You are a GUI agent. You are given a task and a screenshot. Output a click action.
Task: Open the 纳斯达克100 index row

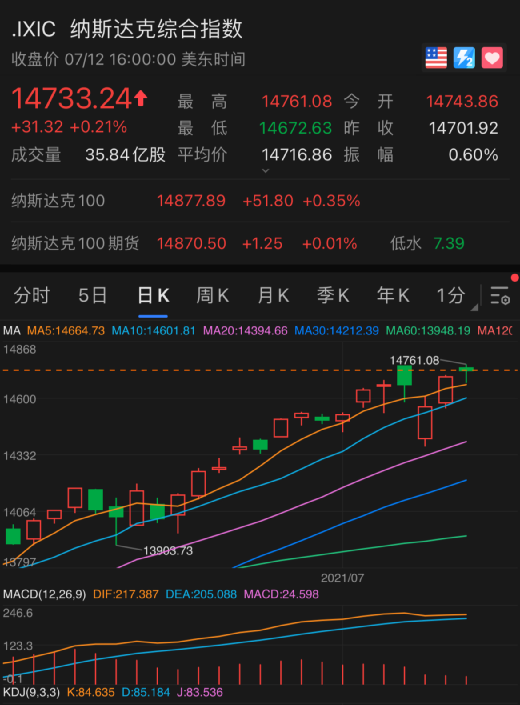[260, 201]
